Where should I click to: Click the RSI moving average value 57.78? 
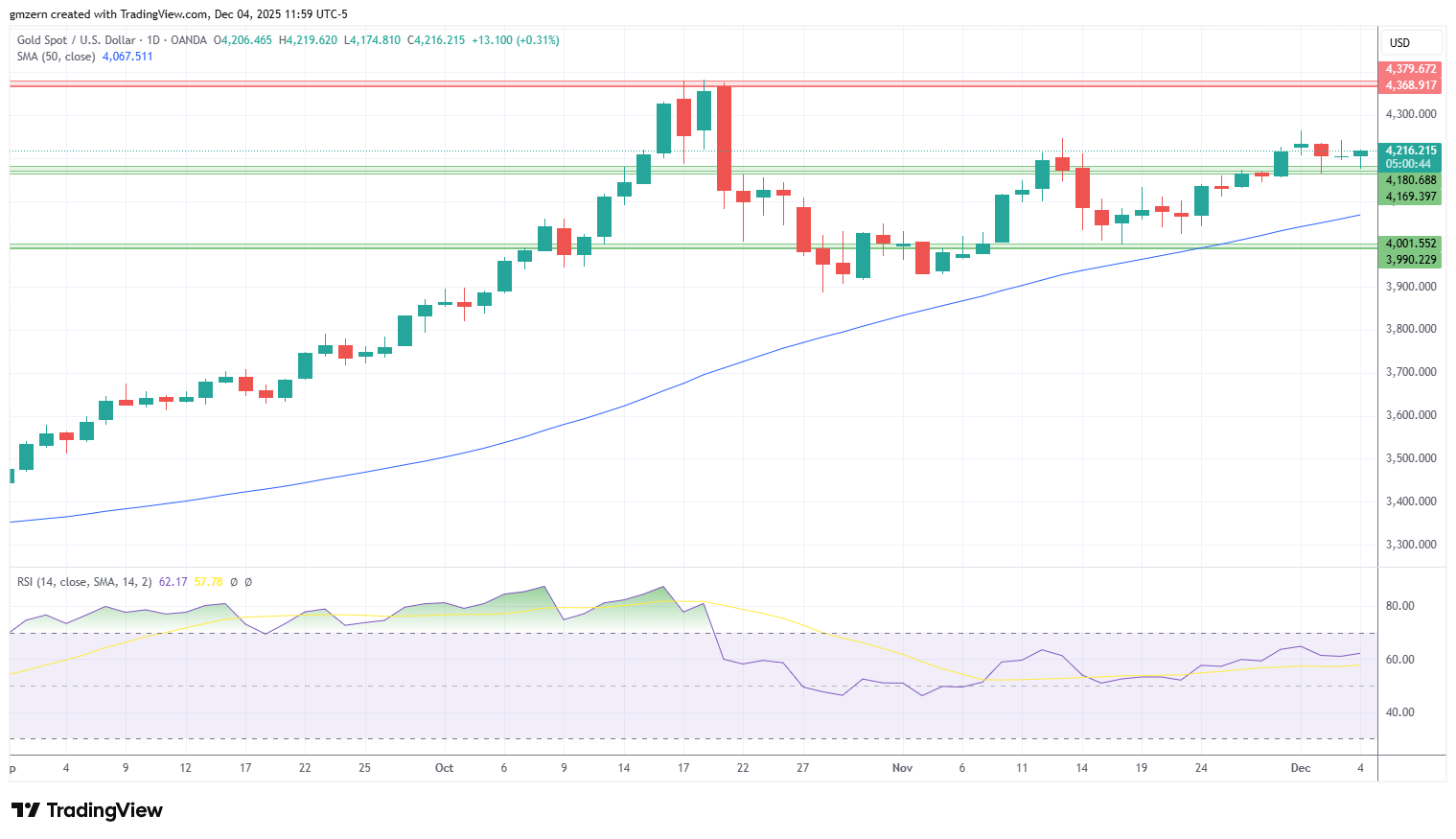(x=208, y=582)
